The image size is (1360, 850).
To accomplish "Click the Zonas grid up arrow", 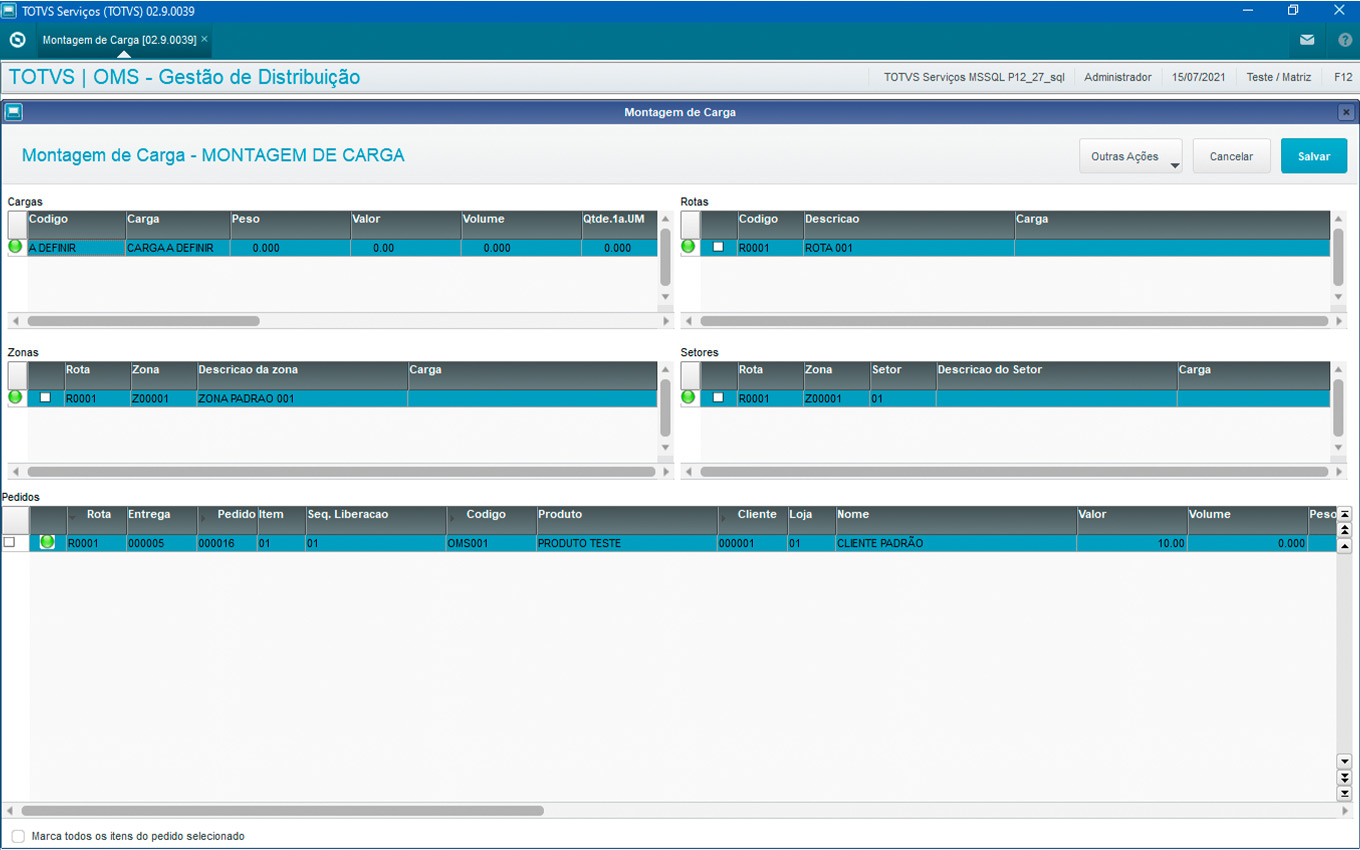I will [665, 370].
